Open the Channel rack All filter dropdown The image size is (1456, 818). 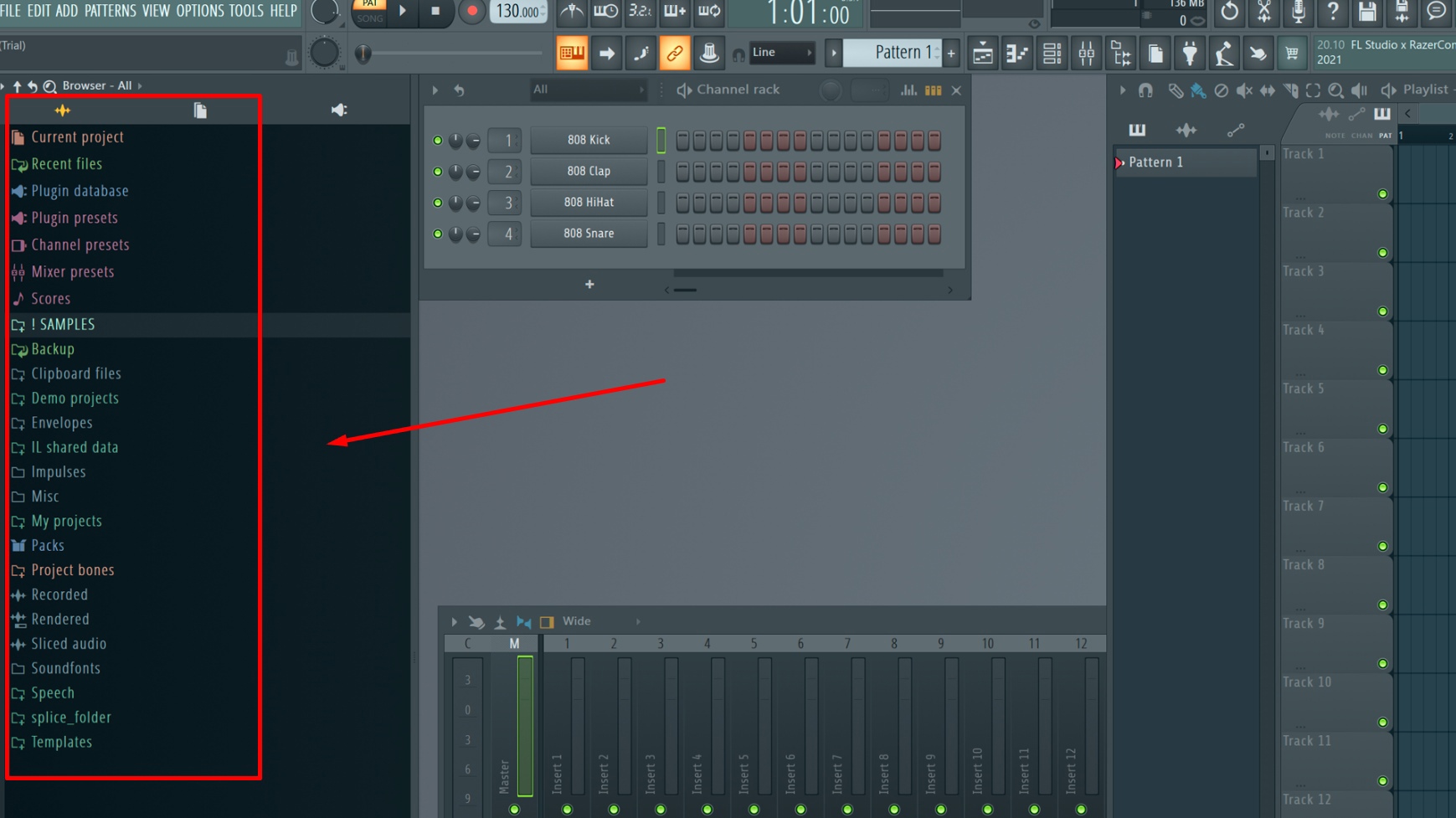(588, 90)
